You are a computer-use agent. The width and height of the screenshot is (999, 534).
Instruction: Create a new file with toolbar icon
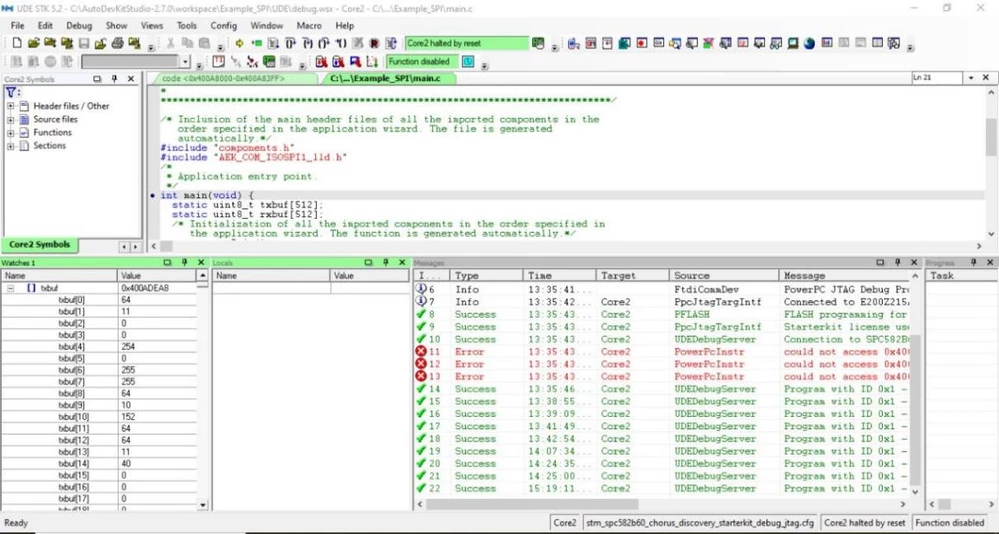(x=17, y=43)
